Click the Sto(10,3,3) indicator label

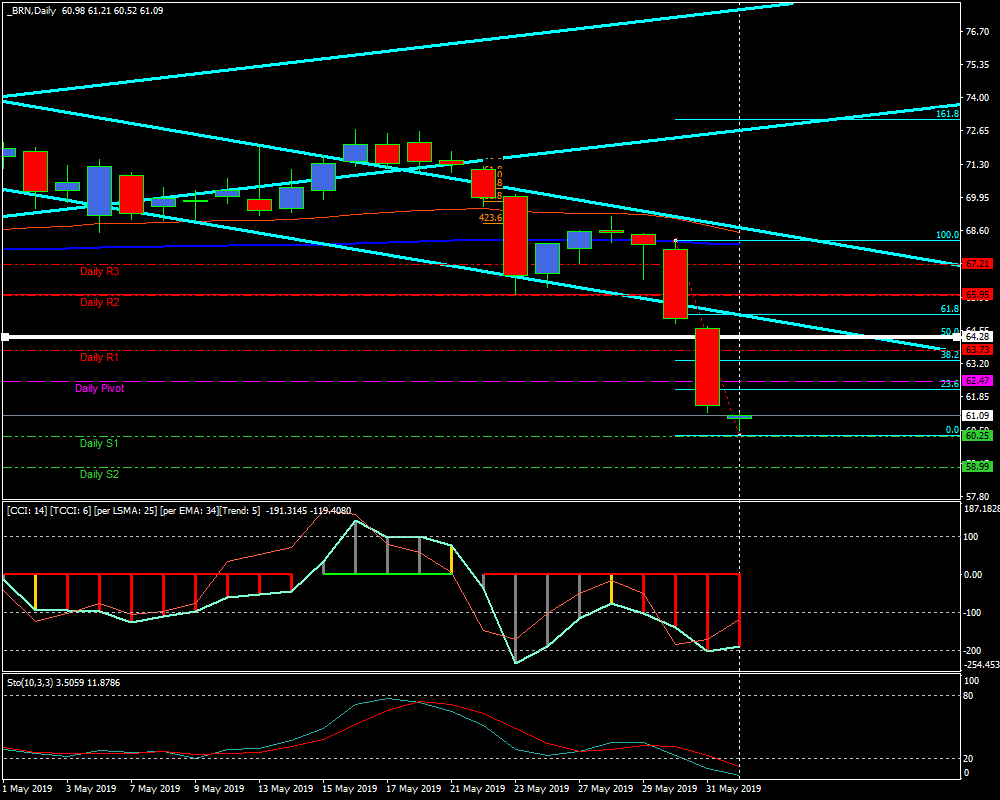[x=37, y=682]
